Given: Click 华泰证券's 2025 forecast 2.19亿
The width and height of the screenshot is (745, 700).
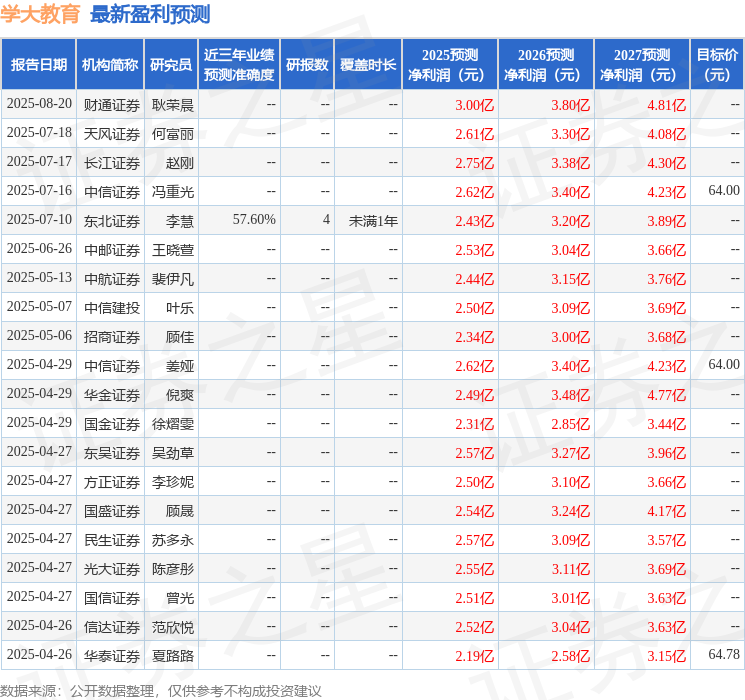Looking at the screenshot, I should pos(475,656).
